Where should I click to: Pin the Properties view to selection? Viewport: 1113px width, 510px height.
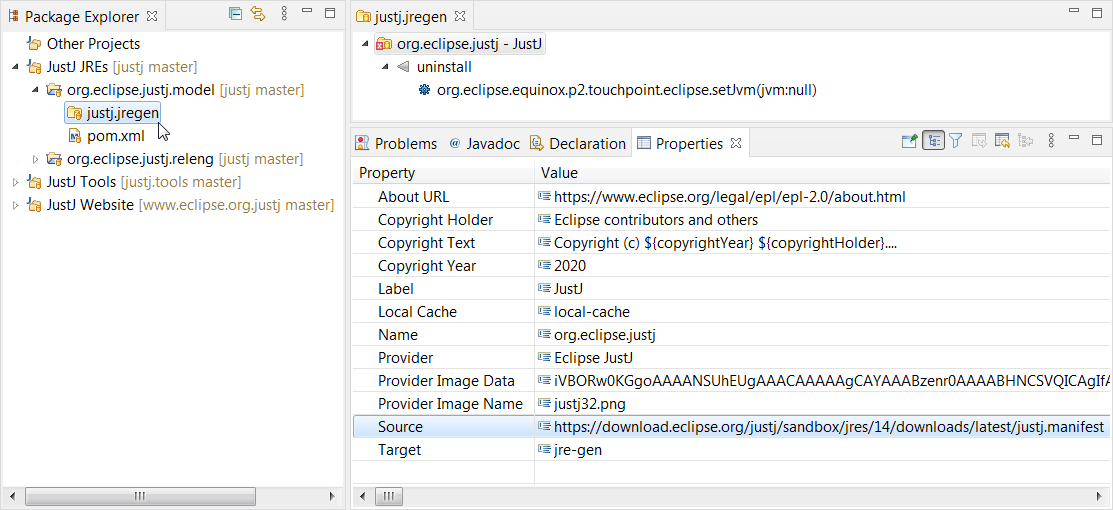(x=909, y=142)
